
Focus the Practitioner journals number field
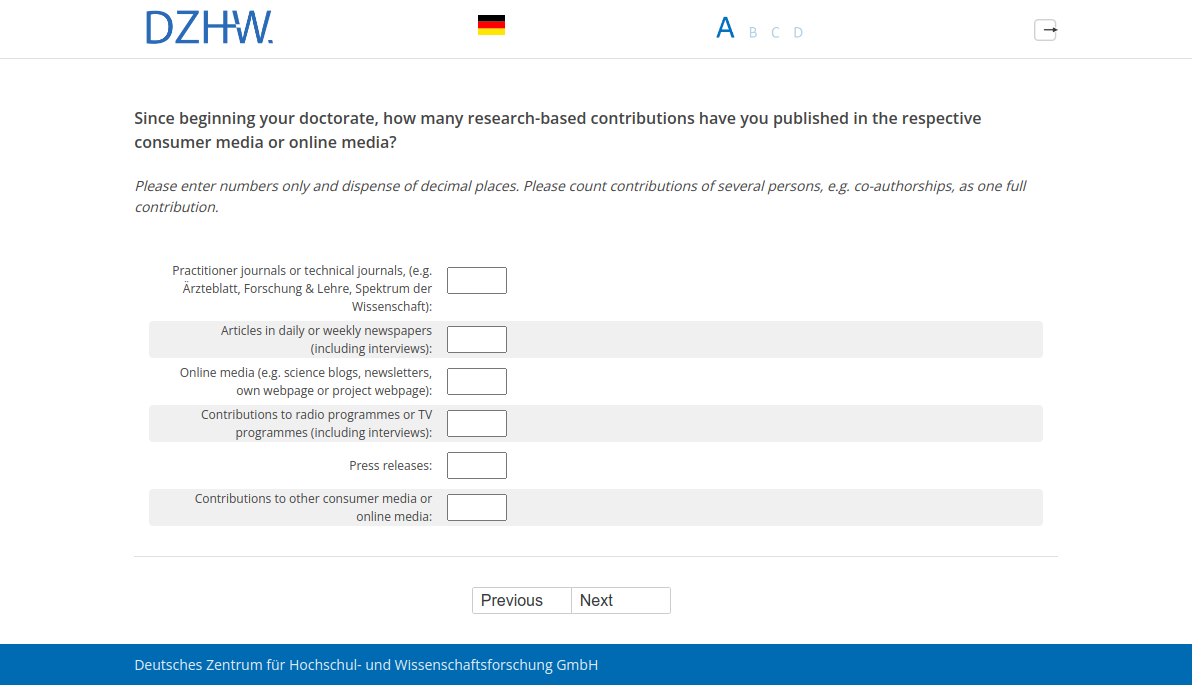476,281
